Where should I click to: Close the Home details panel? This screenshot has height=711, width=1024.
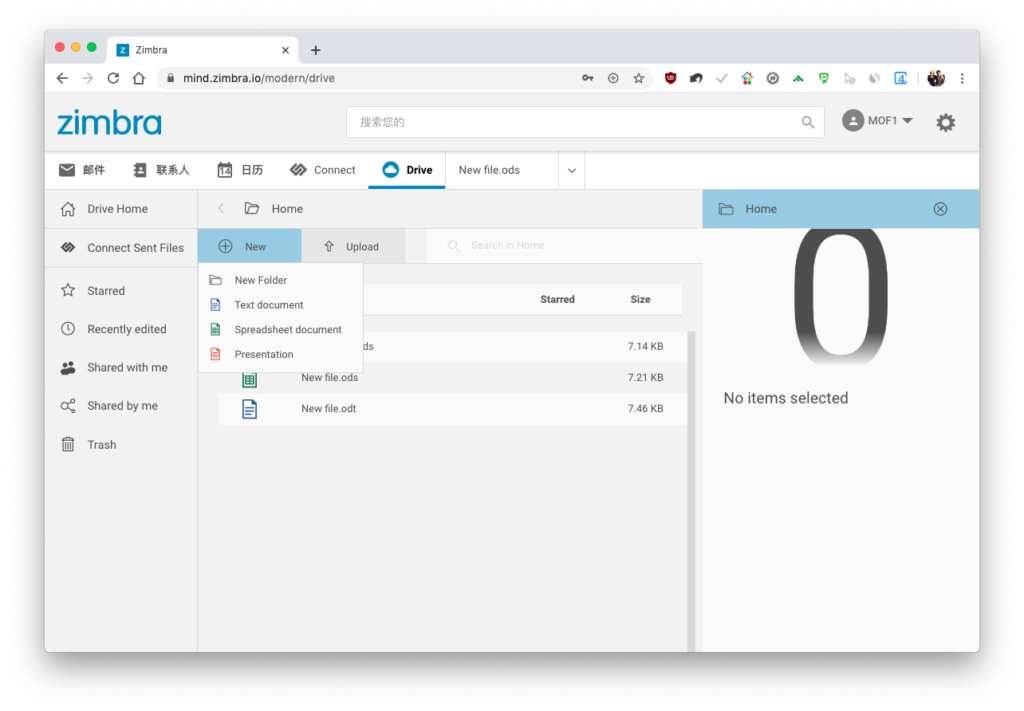(940, 209)
